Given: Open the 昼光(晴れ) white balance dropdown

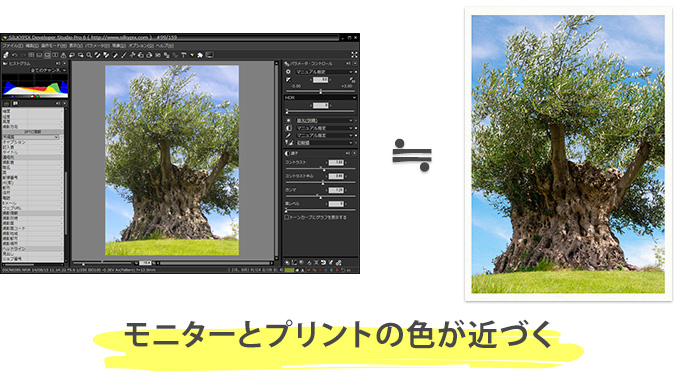Looking at the screenshot, I should click(324, 121).
